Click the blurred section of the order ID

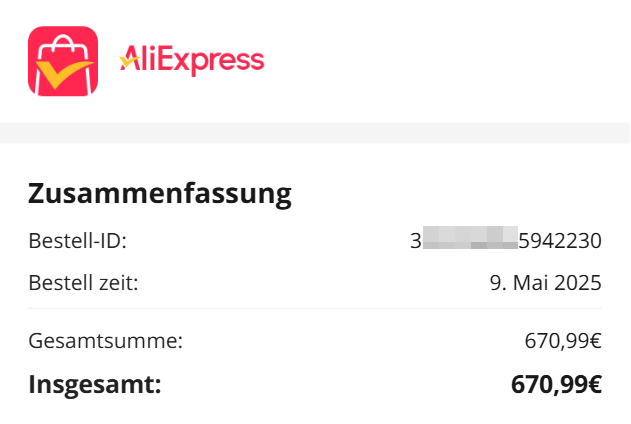(469, 241)
